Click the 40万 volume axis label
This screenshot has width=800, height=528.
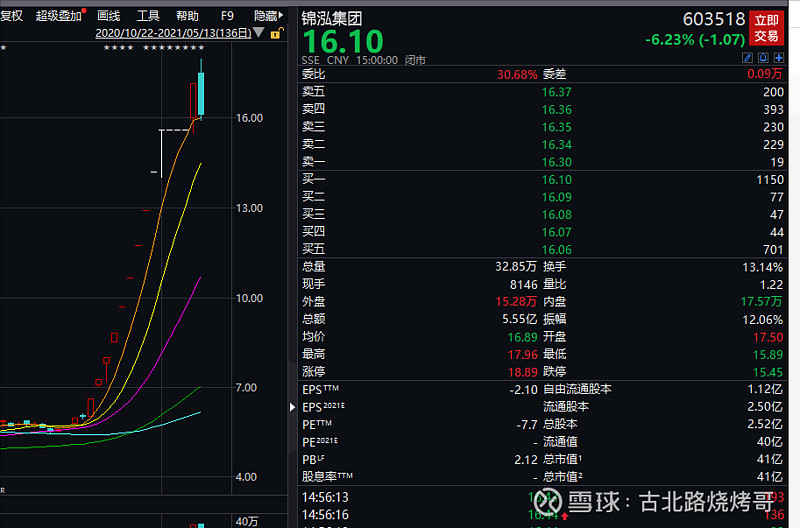(x=247, y=521)
